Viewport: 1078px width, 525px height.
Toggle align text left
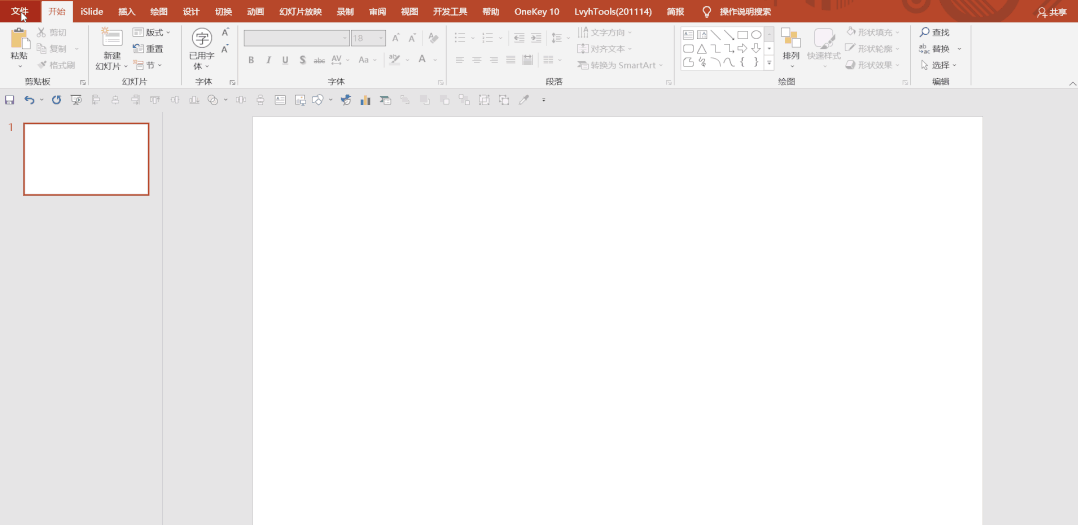(460, 60)
